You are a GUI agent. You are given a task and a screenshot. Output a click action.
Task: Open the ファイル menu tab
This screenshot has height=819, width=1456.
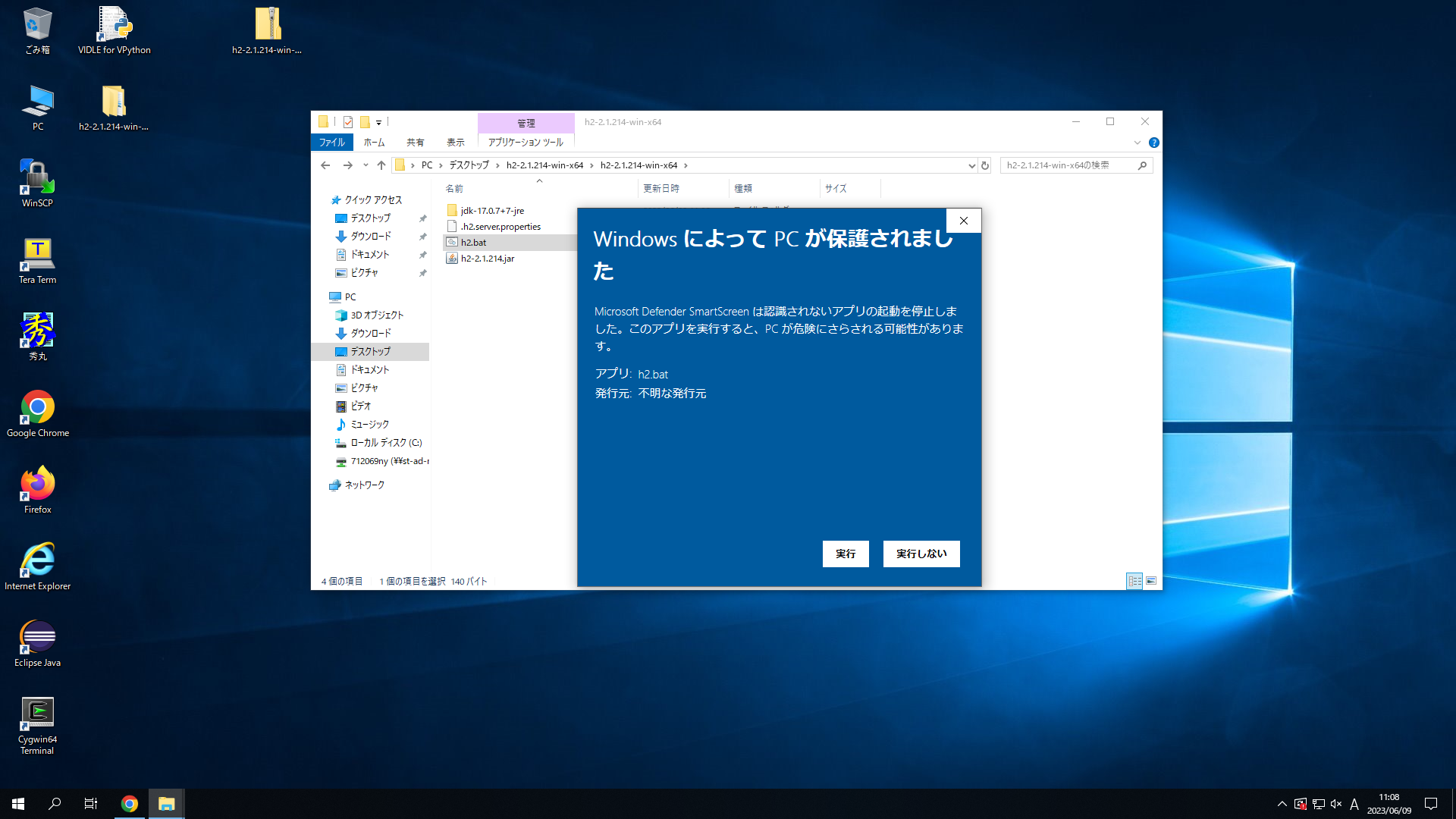[331, 143]
